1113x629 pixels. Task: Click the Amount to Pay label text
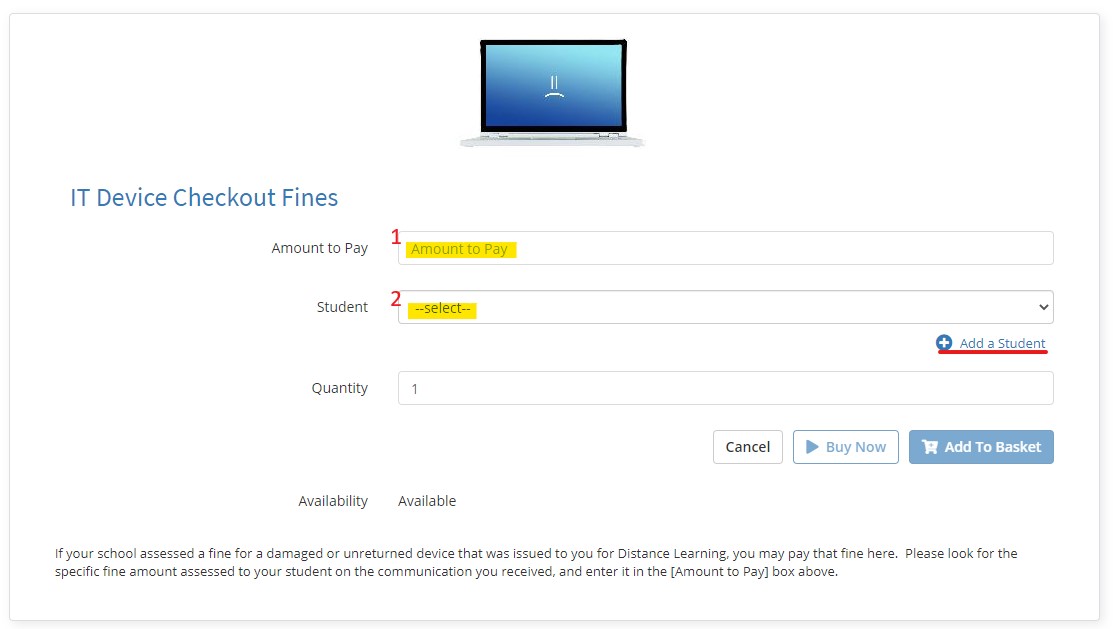319,248
